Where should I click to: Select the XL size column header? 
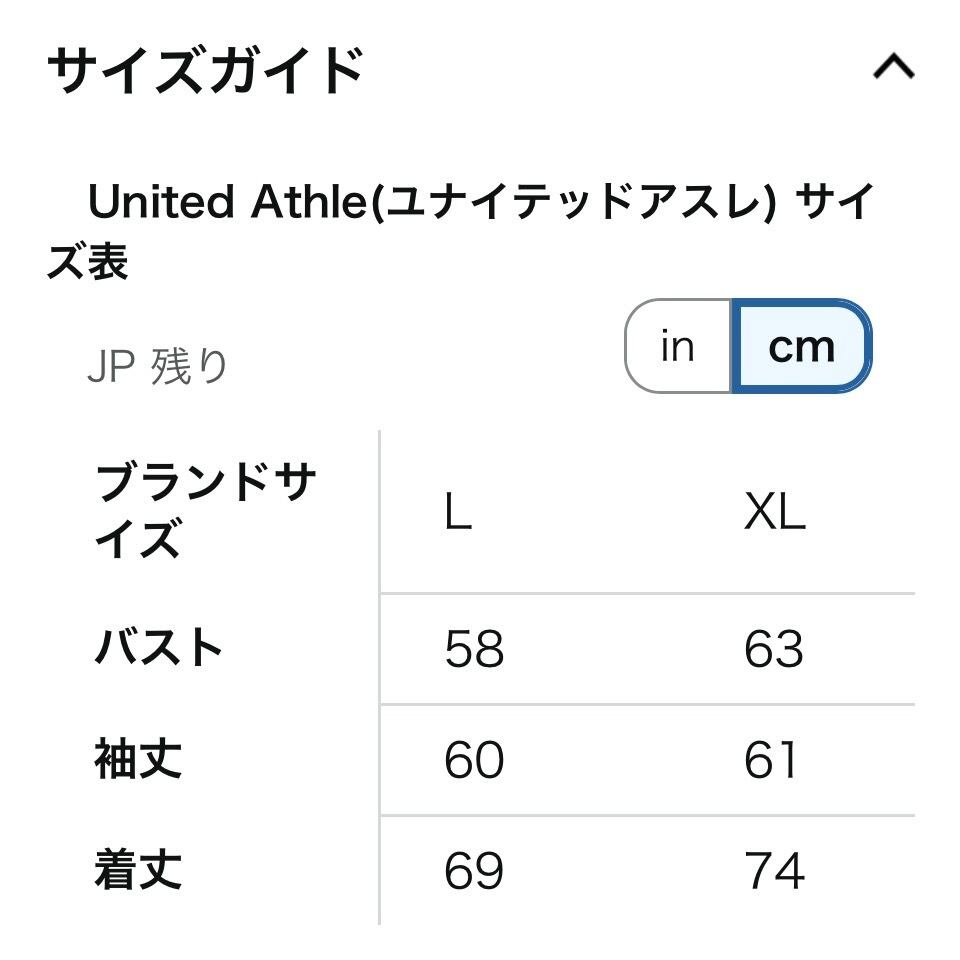[774, 514]
